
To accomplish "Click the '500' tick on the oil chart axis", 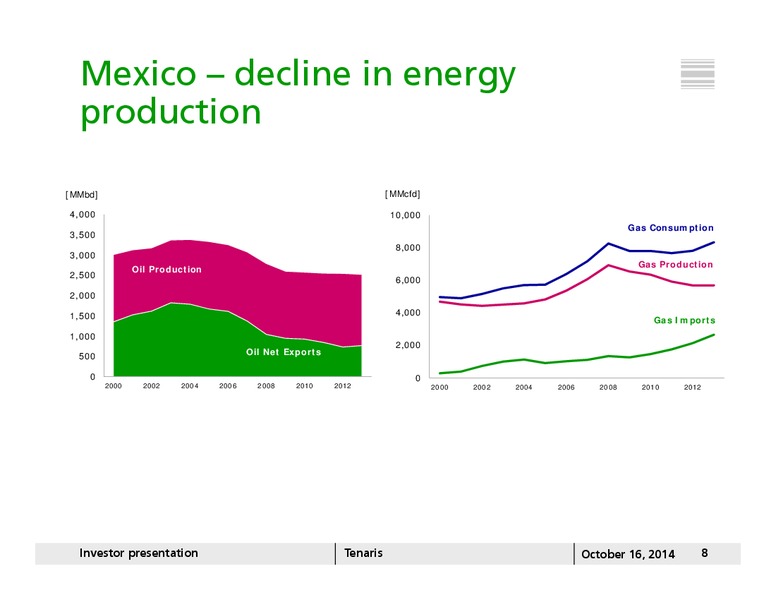I will pyautogui.click(x=87, y=356).
